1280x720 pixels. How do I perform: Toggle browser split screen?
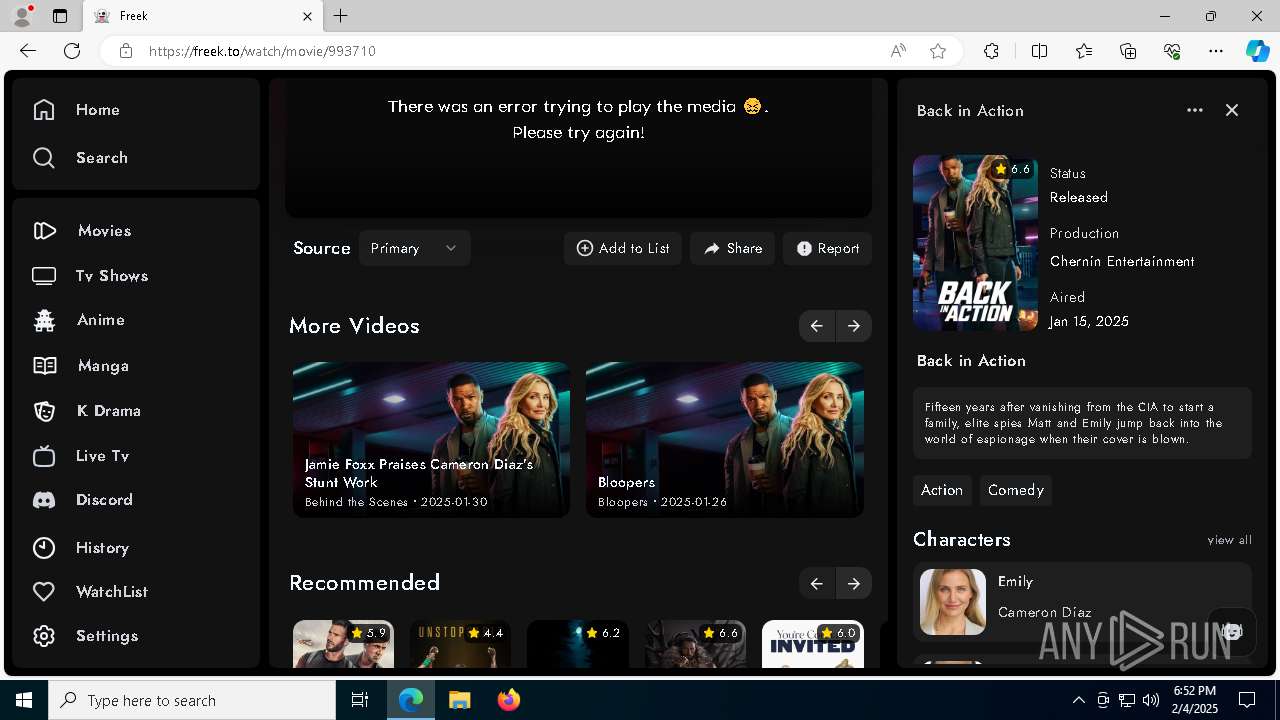coord(1039,51)
